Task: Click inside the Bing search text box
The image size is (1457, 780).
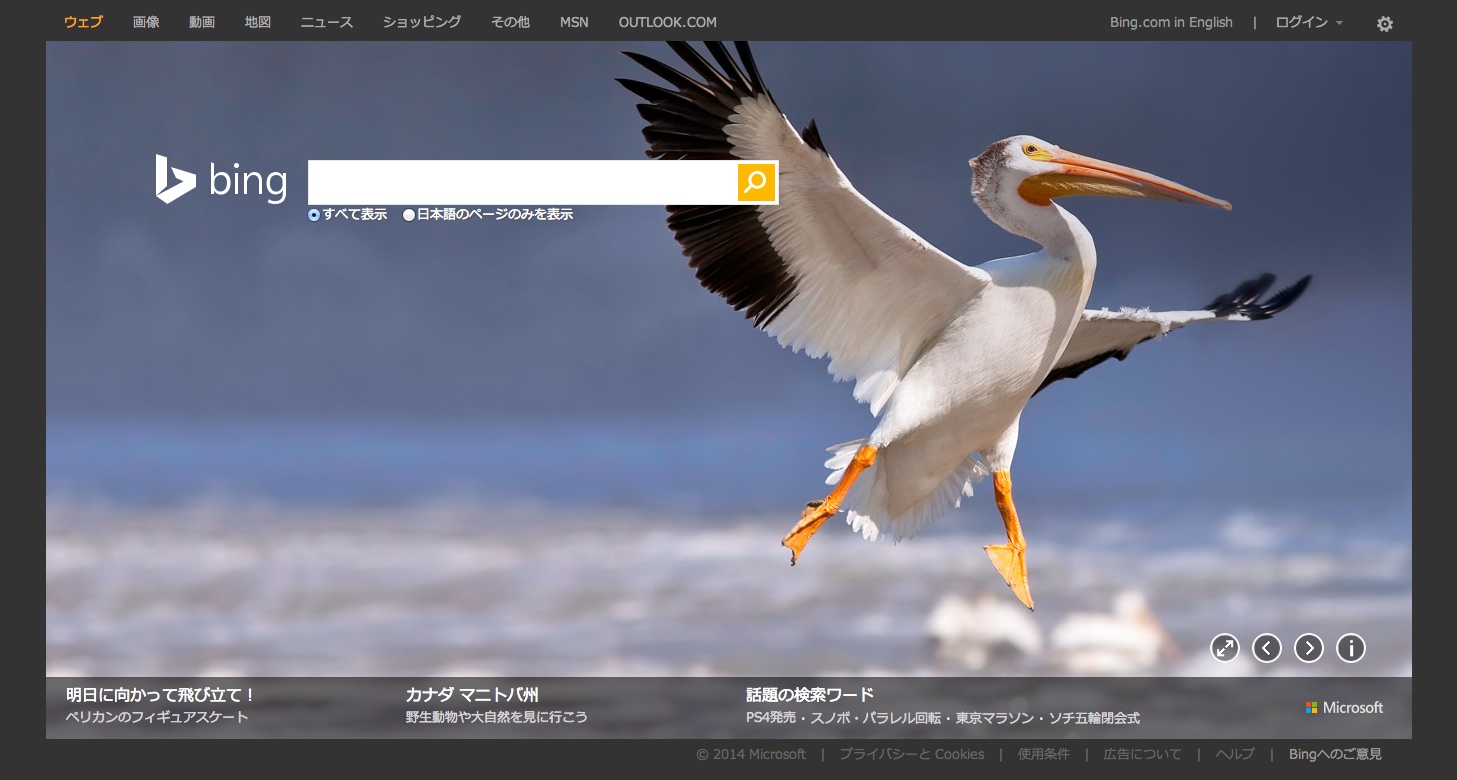Action: (522, 182)
